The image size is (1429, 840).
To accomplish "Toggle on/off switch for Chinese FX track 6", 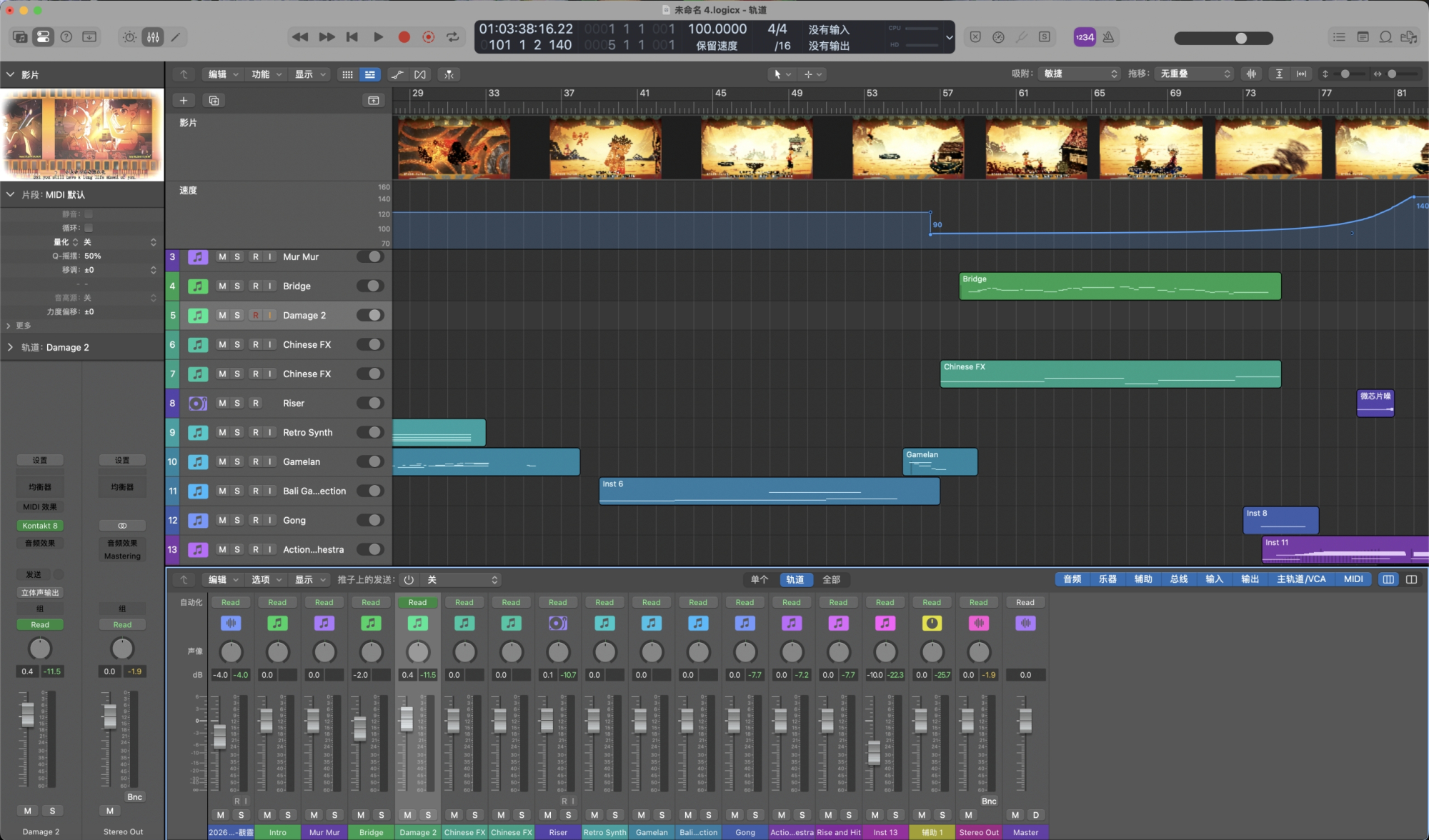I will tap(370, 345).
